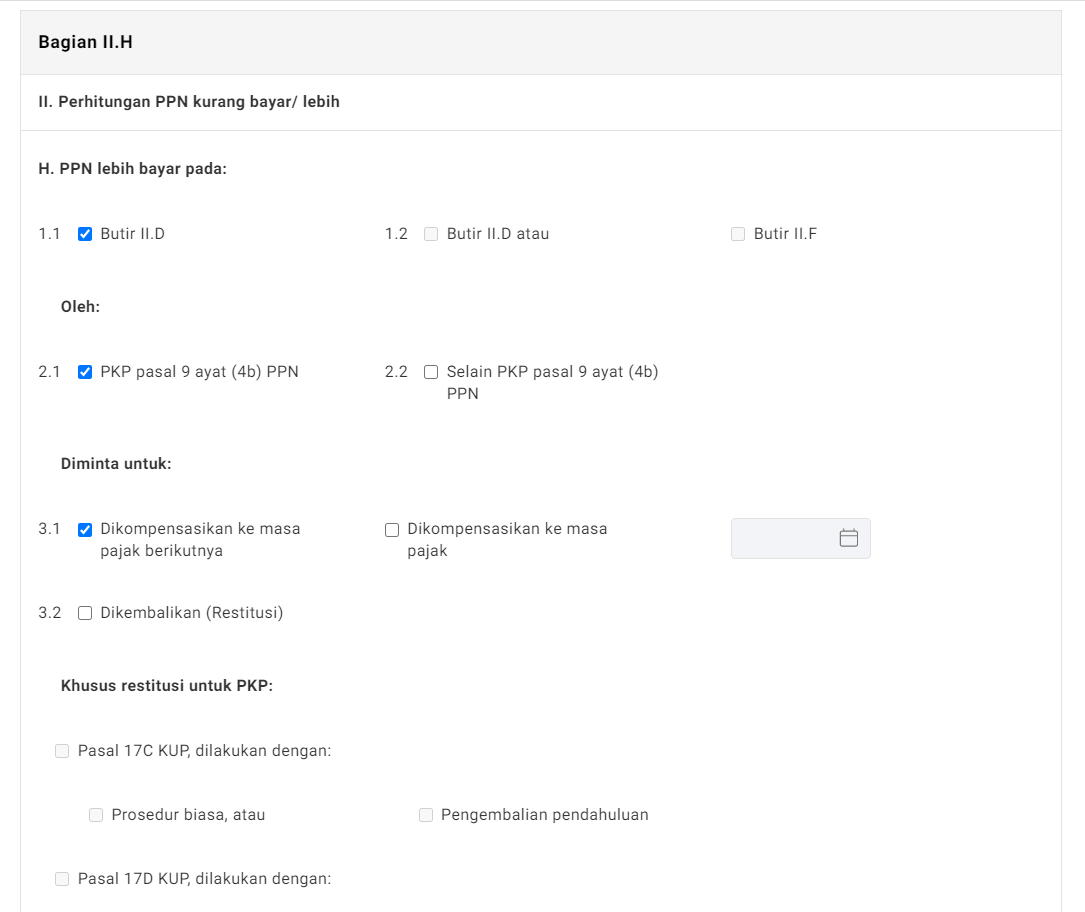1085x912 pixels.
Task: Click the 'Diminta untuk:' section label
Action: [116, 464]
